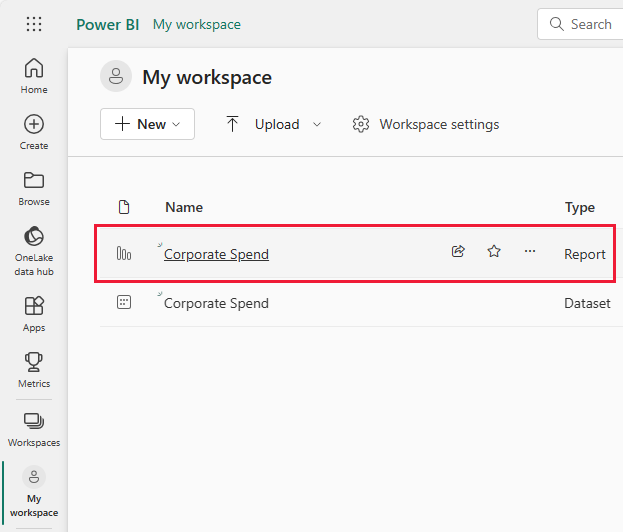Share the Corporate Spend report
The height and width of the screenshot is (532, 623).
[458, 252]
